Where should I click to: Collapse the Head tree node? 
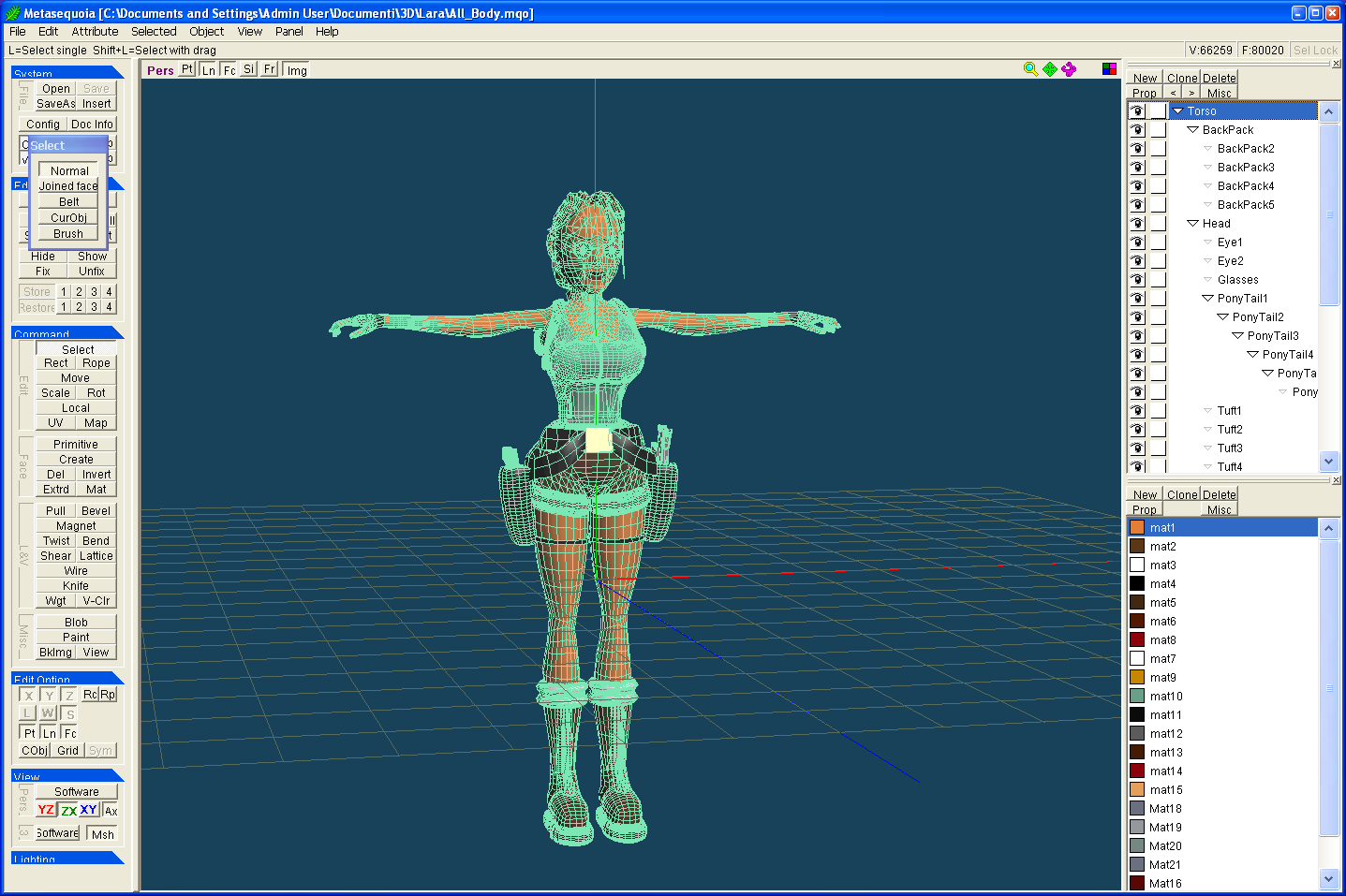click(x=1192, y=223)
